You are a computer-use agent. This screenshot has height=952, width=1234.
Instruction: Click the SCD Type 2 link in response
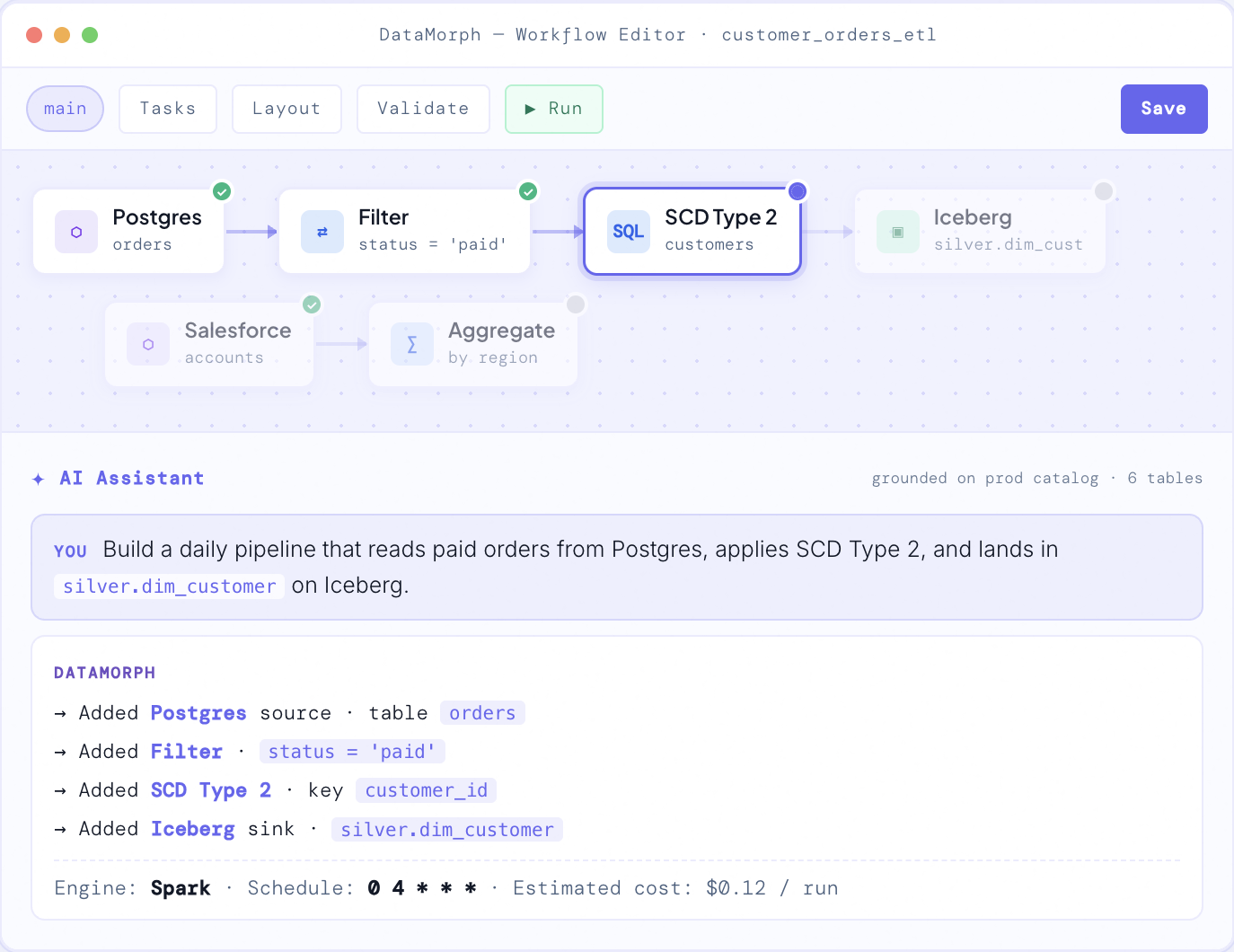(211, 790)
